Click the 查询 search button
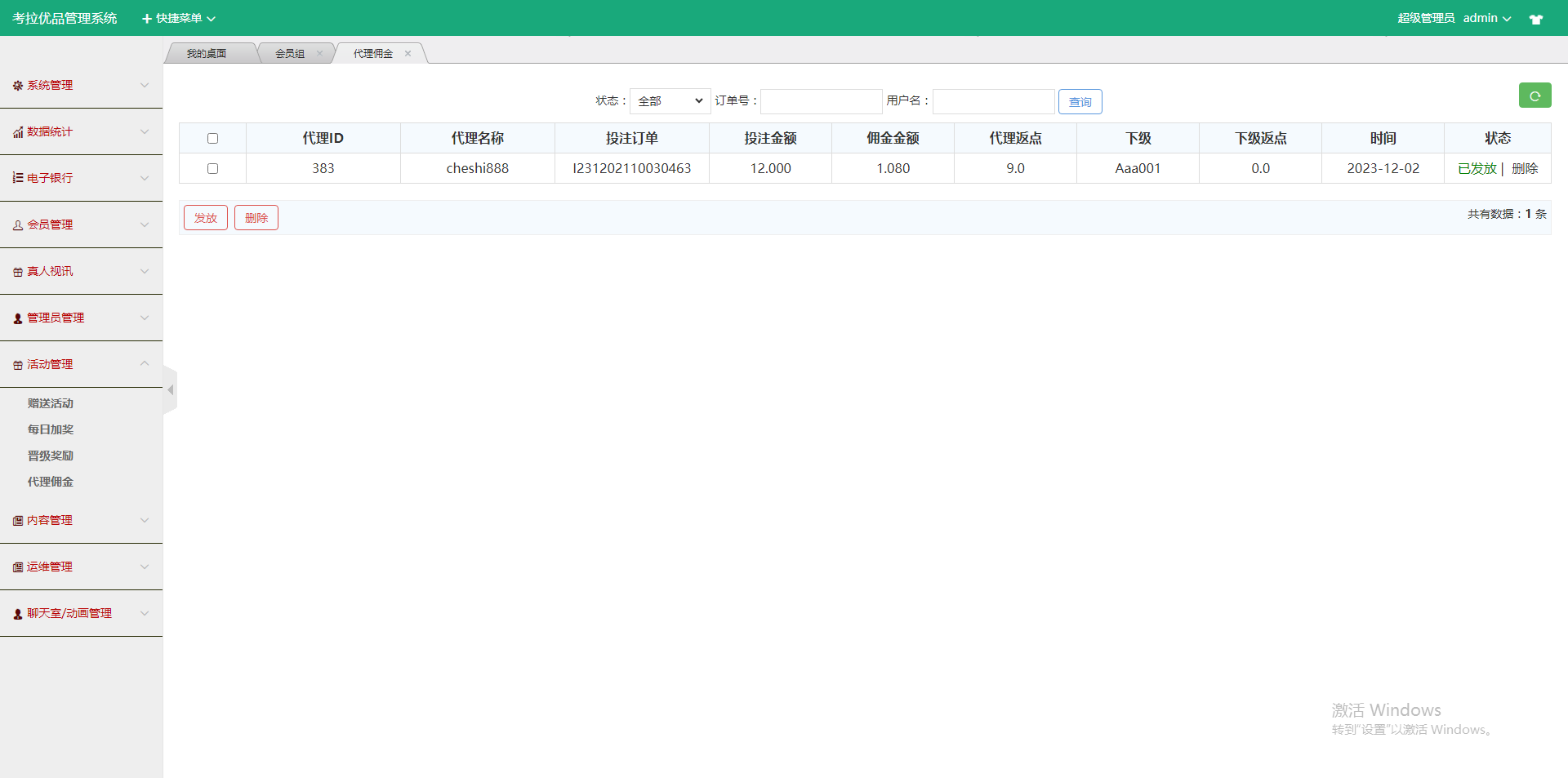 pyautogui.click(x=1080, y=101)
